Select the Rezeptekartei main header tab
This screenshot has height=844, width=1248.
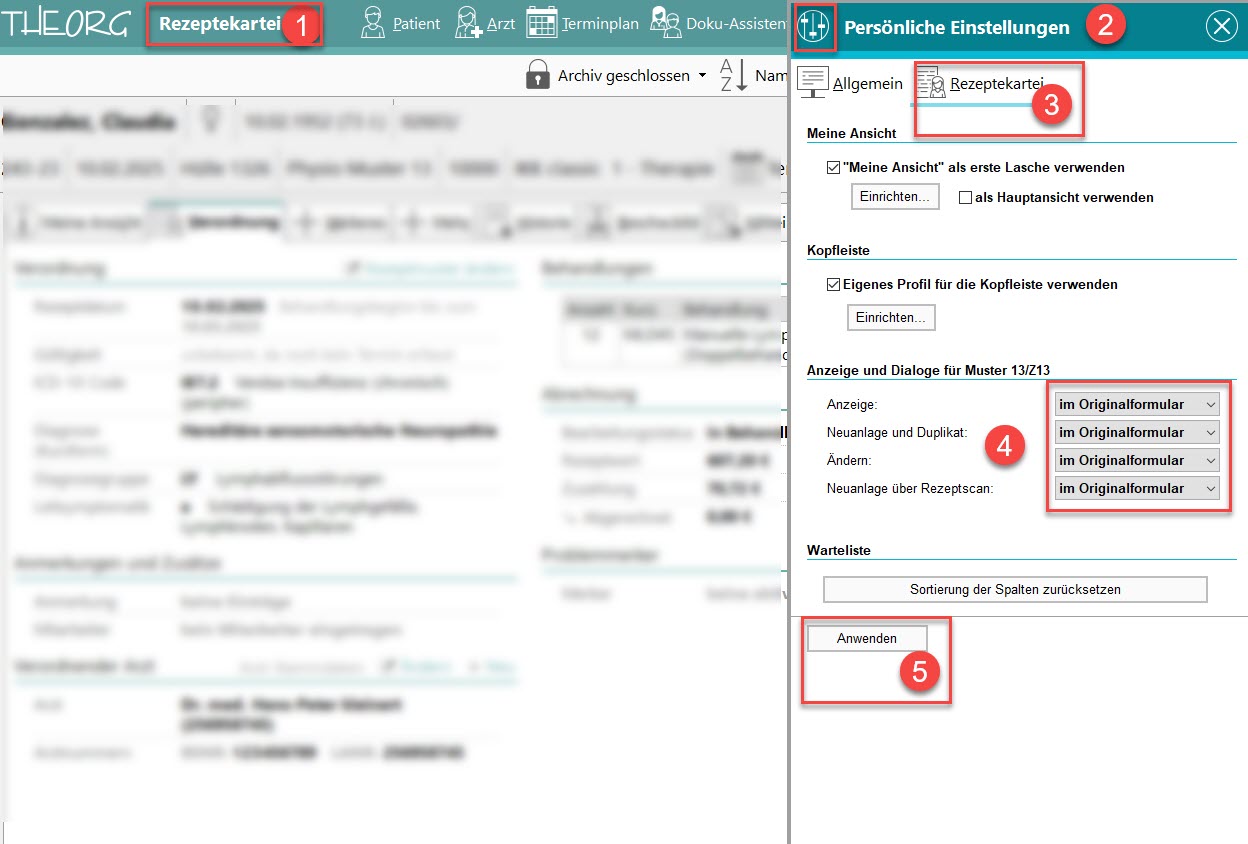(x=220, y=24)
